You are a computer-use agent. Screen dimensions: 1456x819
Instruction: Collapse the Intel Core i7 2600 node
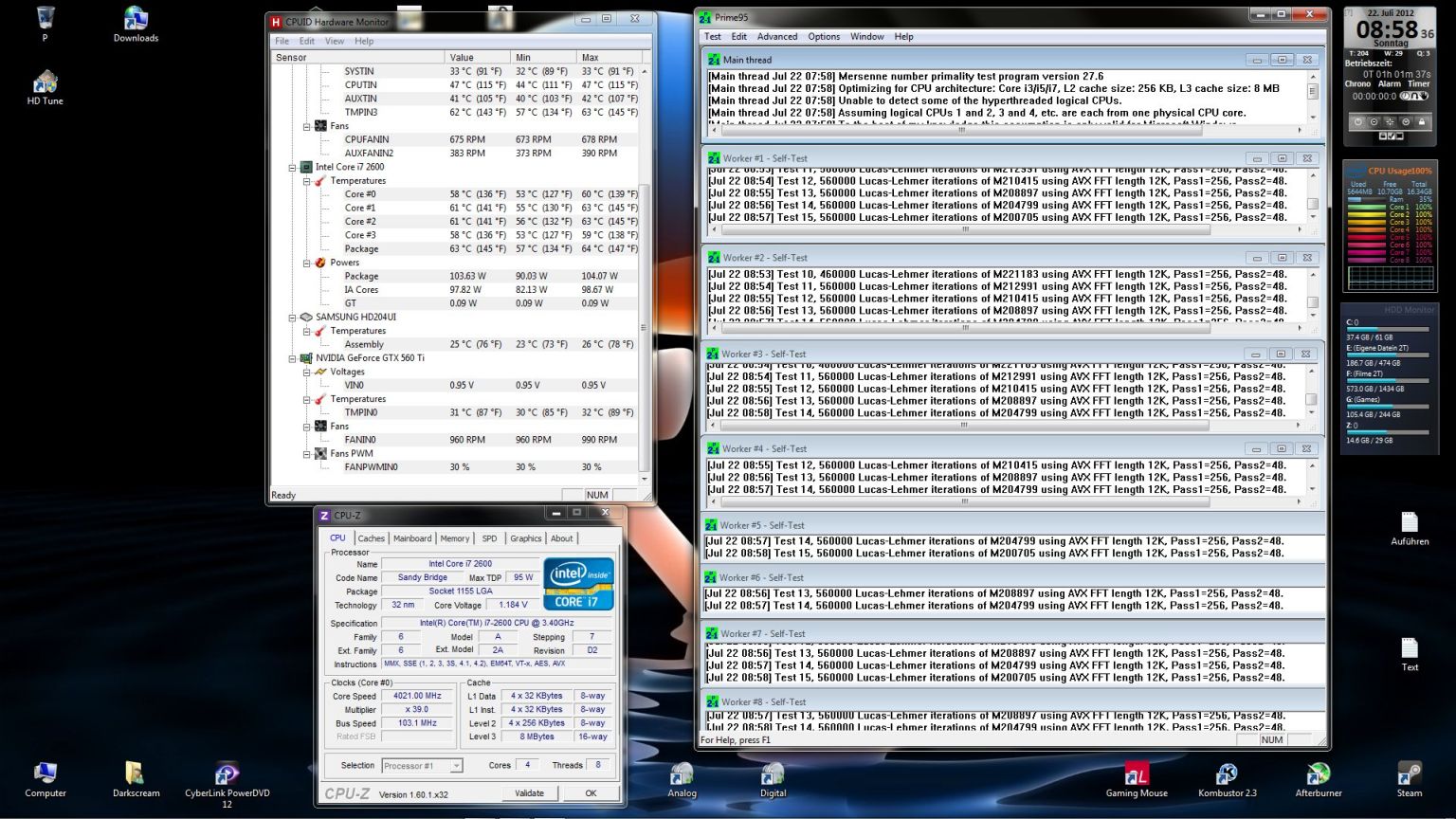pos(293,167)
